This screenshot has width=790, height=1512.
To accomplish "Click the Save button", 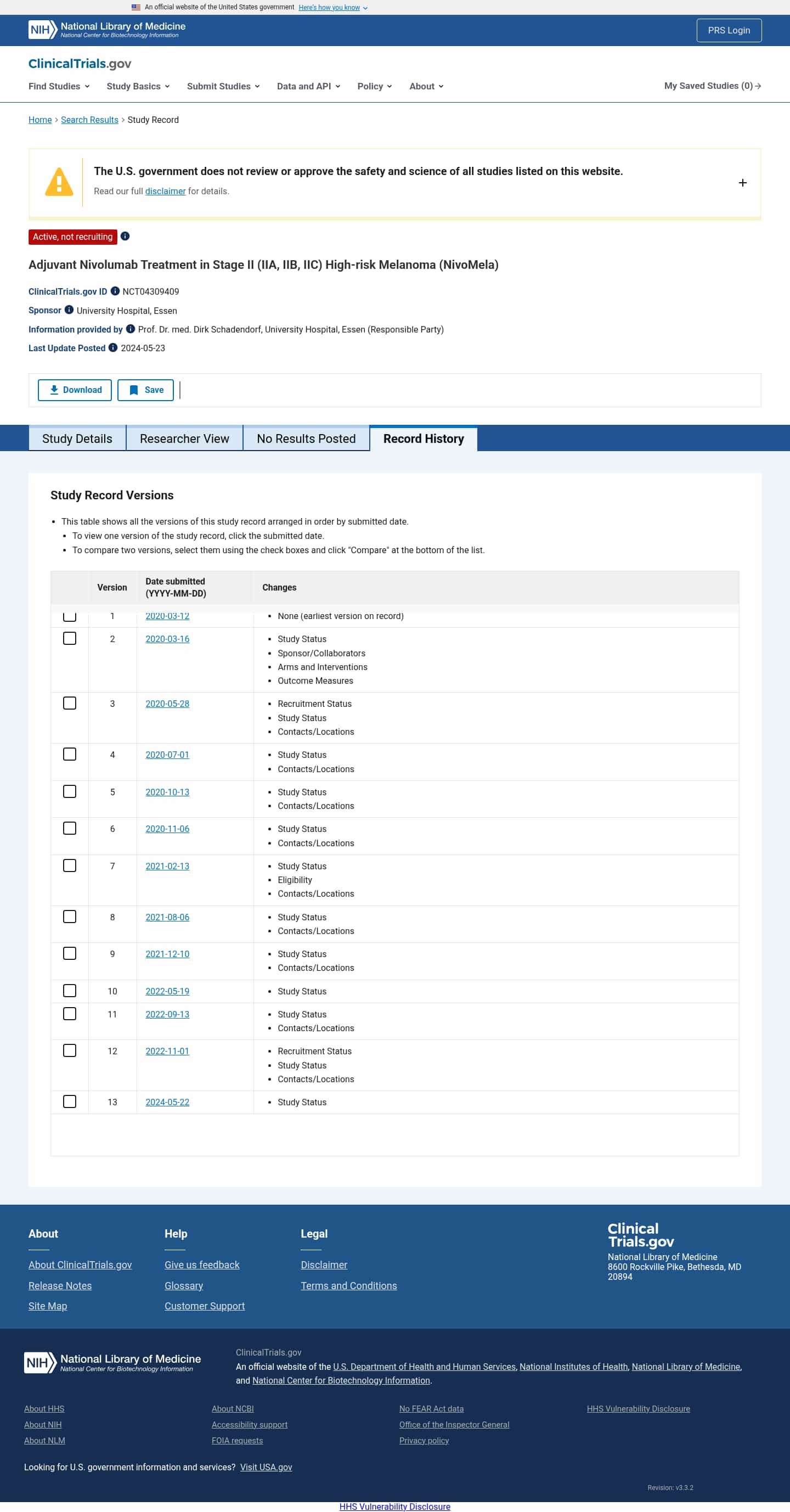I will tap(145, 390).
